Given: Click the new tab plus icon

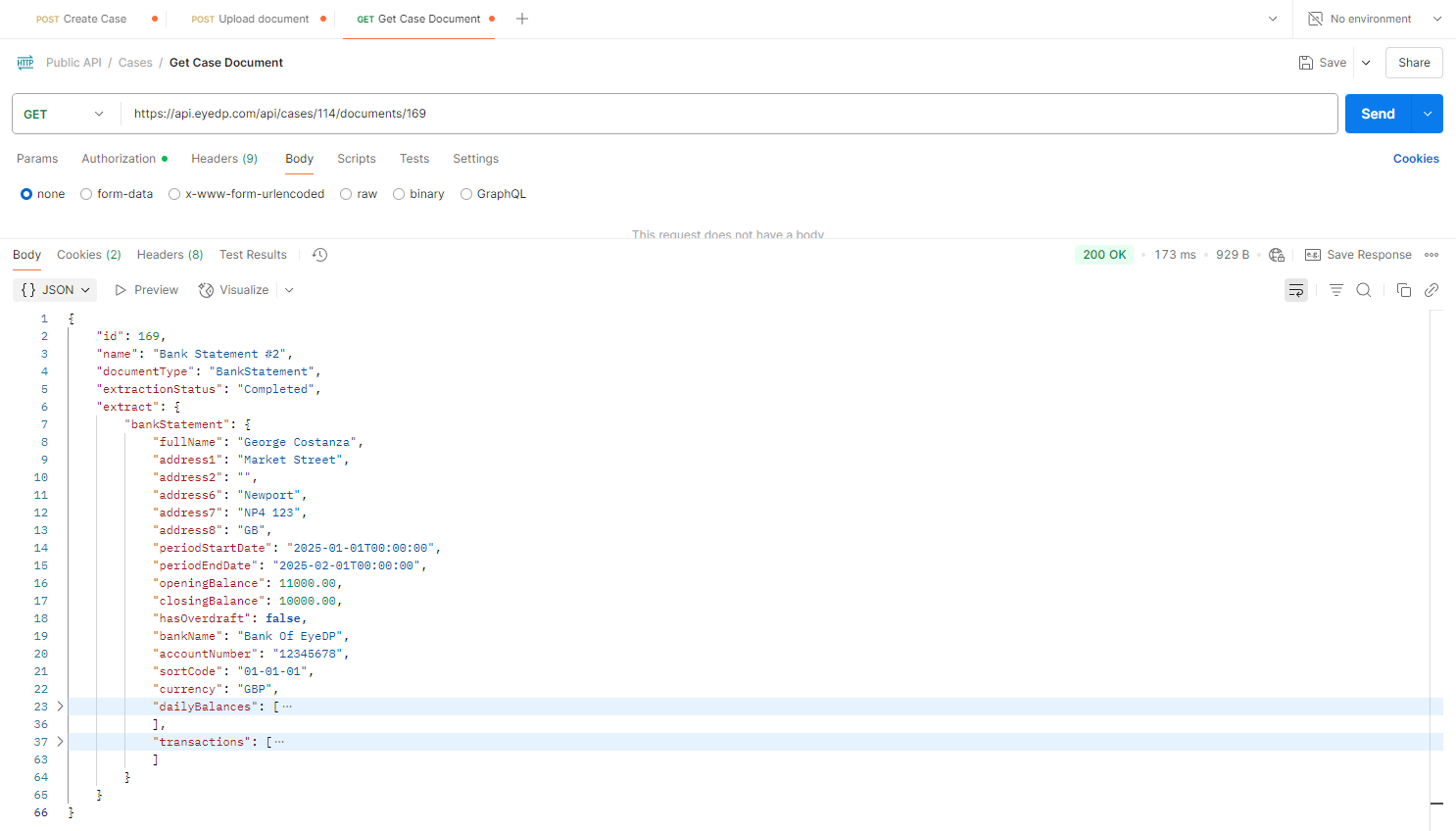Looking at the screenshot, I should 522,19.
